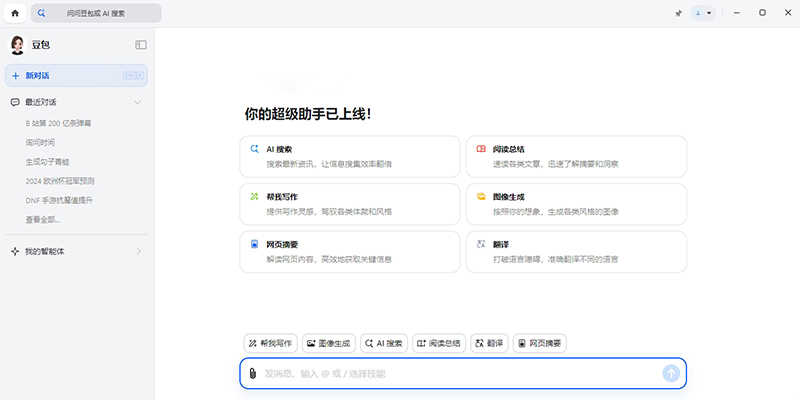The width and height of the screenshot is (800, 400).
Task: Open the AI 搜索 card title
Action: (x=279, y=149)
